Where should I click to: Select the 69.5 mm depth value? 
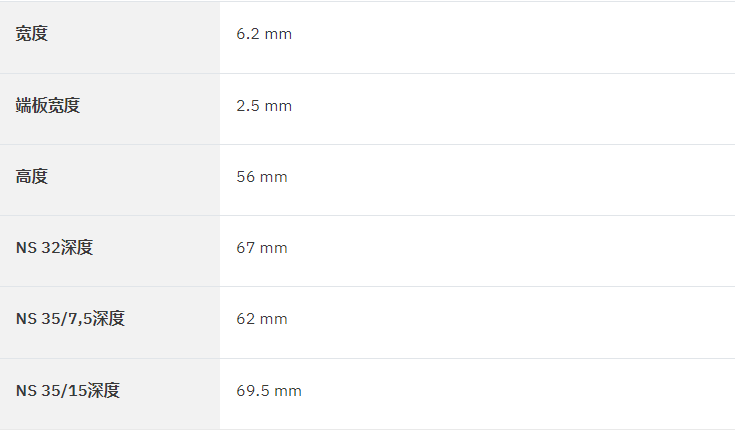tap(269, 391)
